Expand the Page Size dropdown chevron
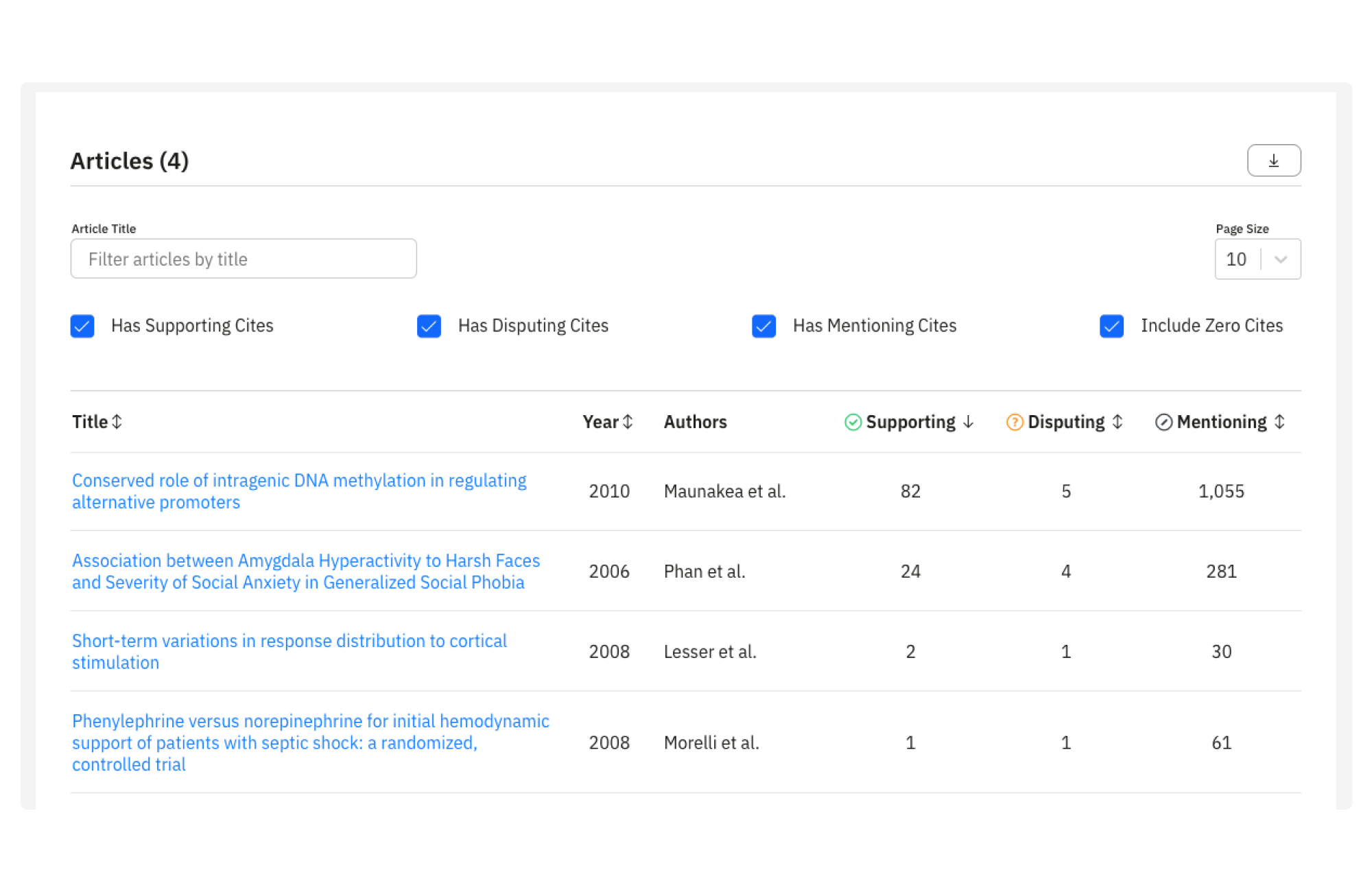Viewport: 1372px width, 892px height. [1280, 259]
